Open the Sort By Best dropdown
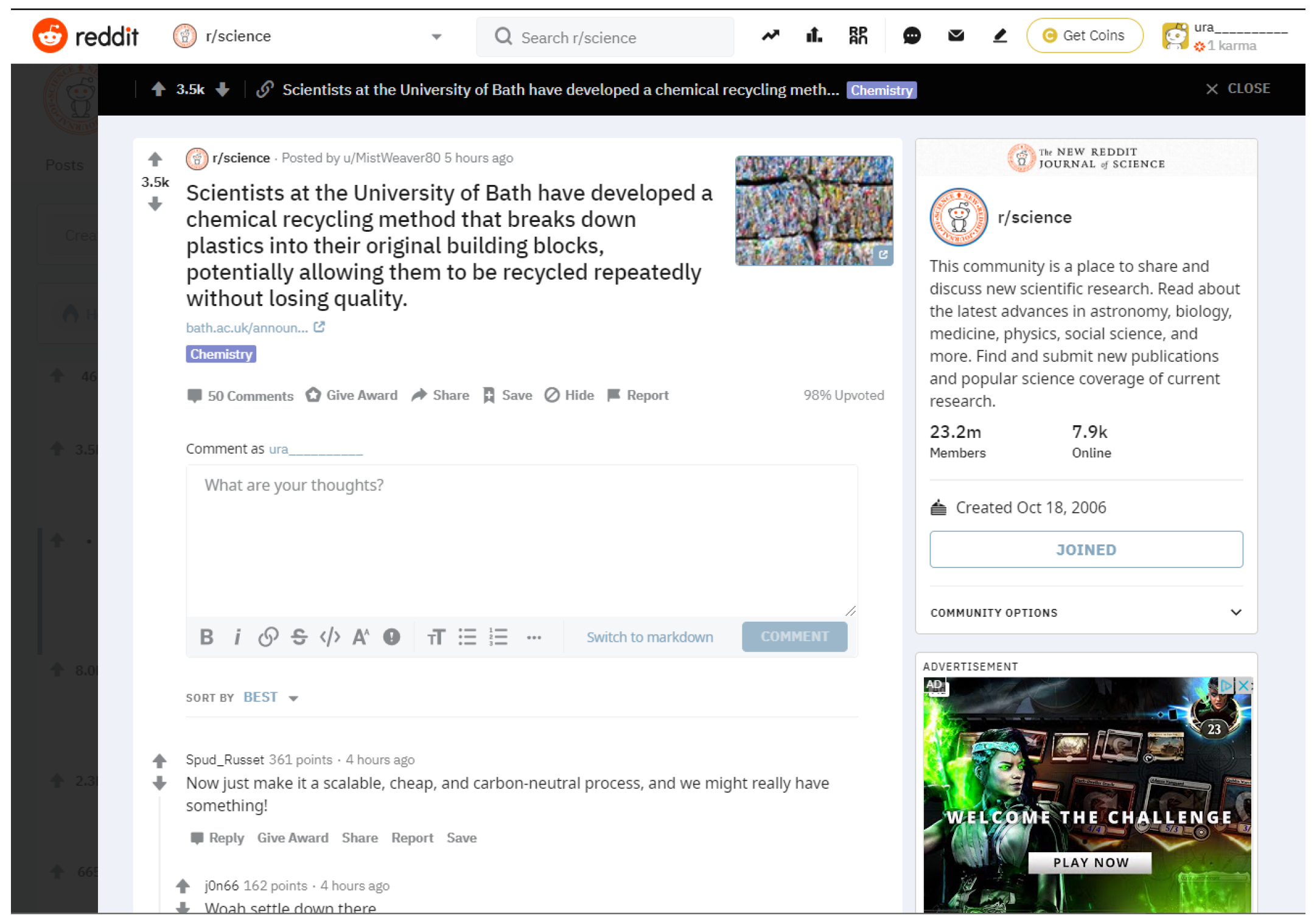The height and width of the screenshot is (924, 1314). [x=271, y=697]
